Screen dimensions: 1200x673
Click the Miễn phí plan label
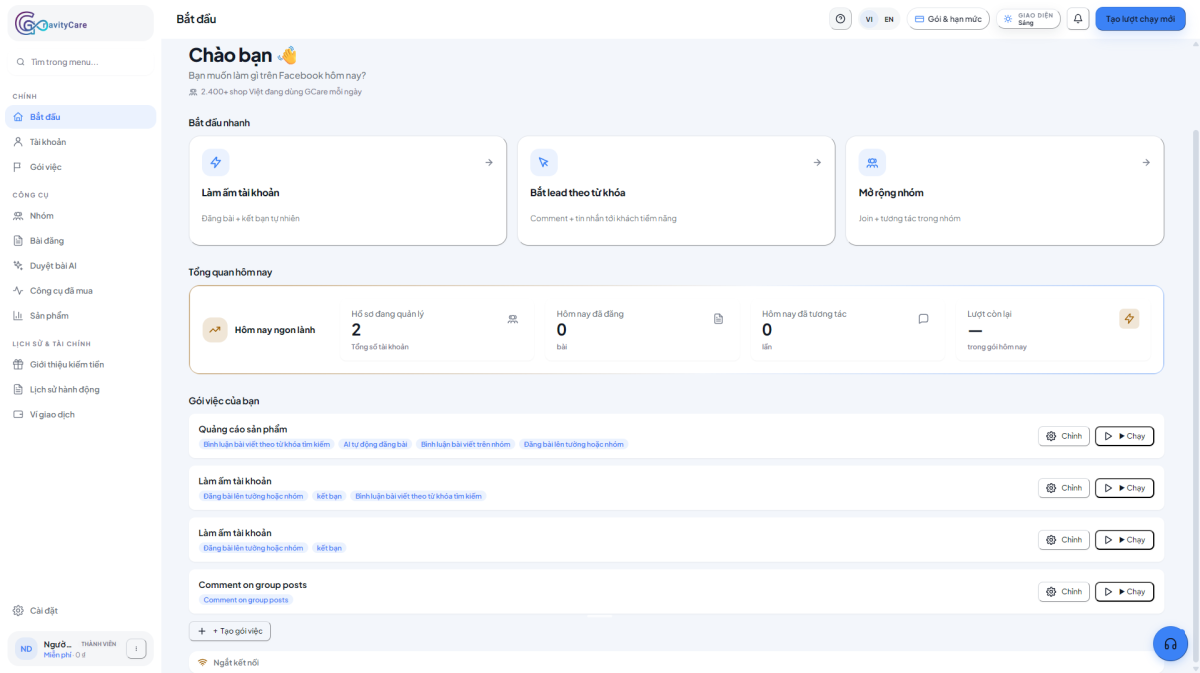(x=58, y=655)
